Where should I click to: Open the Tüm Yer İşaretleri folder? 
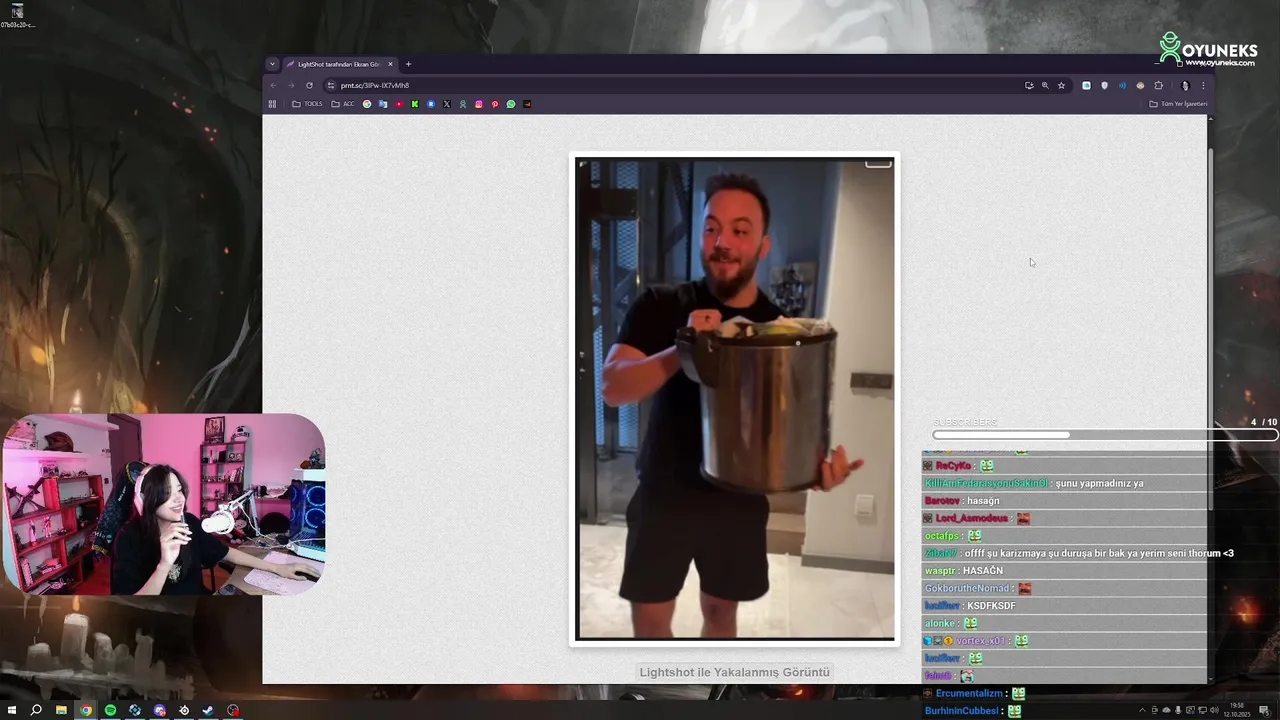pyautogui.click(x=1178, y=104)
